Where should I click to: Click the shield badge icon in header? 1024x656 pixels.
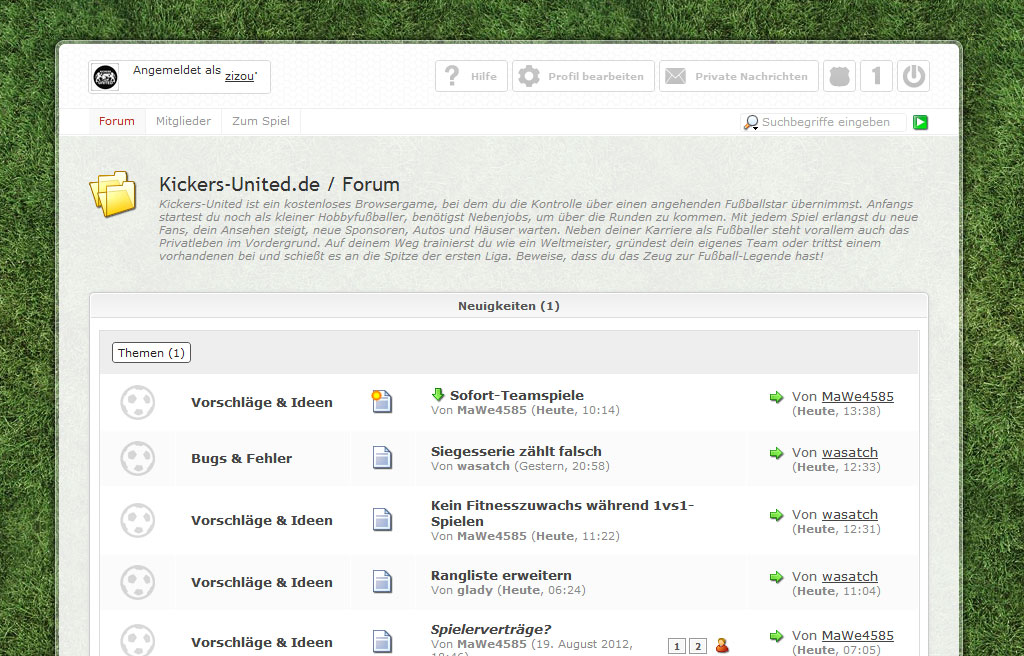[839, 76]
